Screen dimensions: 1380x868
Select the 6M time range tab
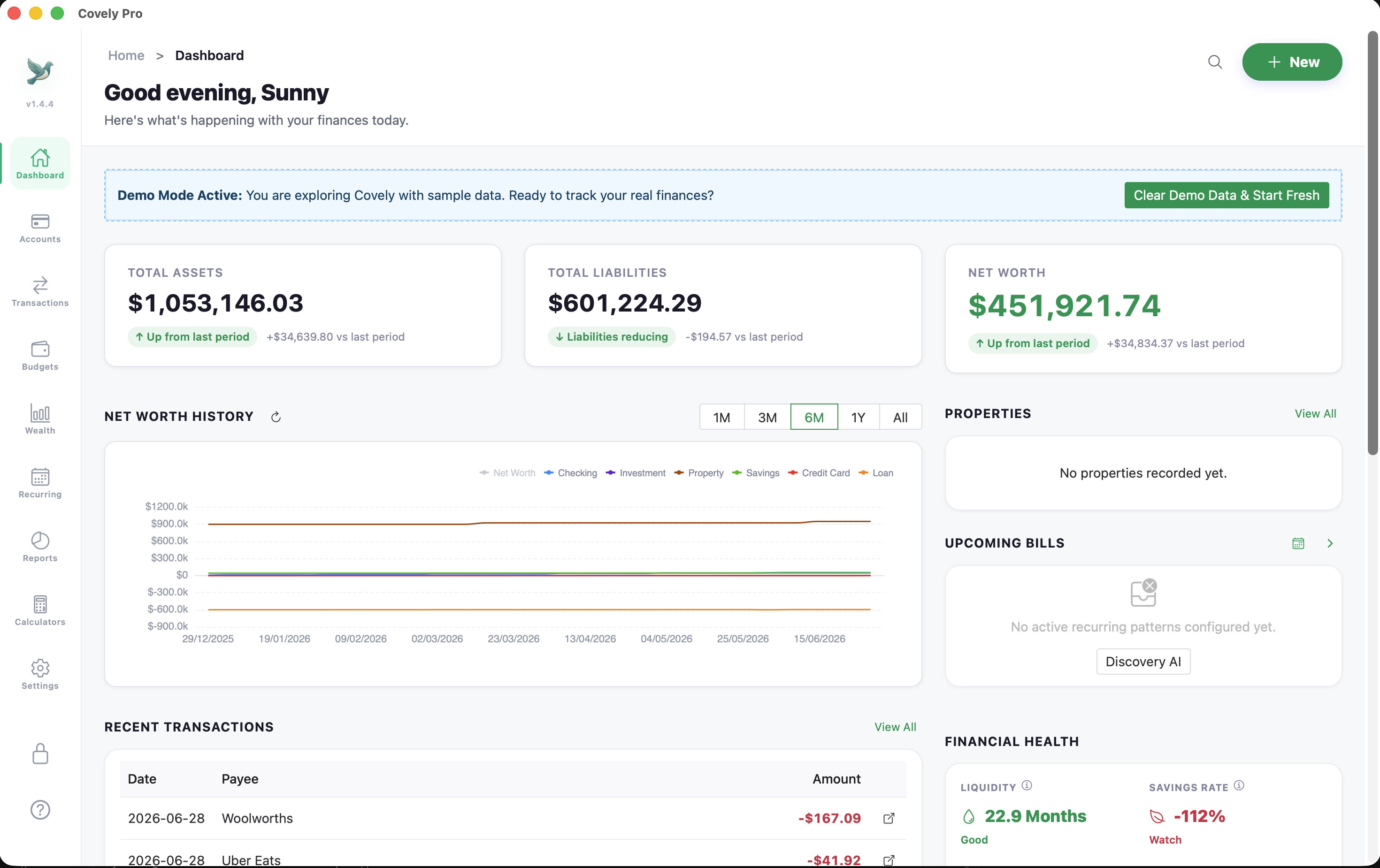[814, 417]
